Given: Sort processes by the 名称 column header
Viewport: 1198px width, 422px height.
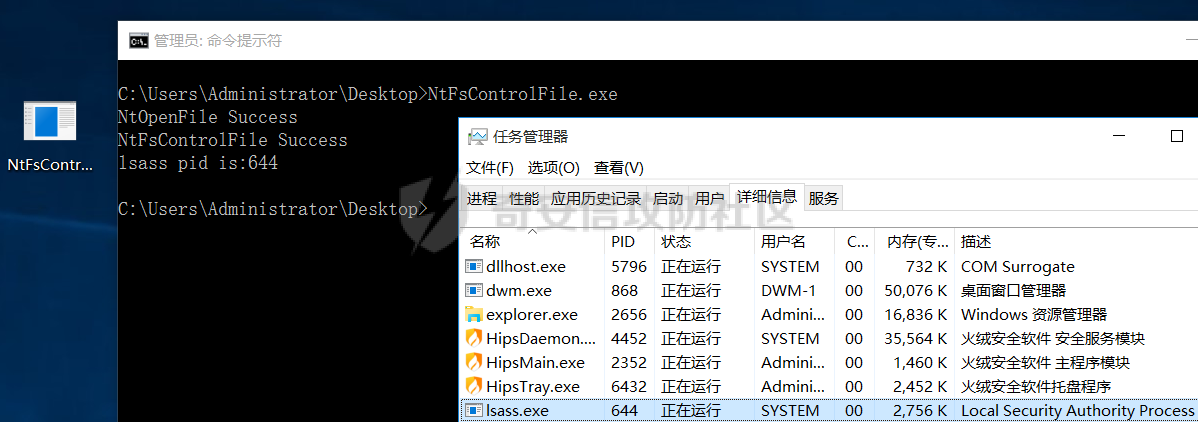Looking at the screenshot, I should [x=485, y=242].
